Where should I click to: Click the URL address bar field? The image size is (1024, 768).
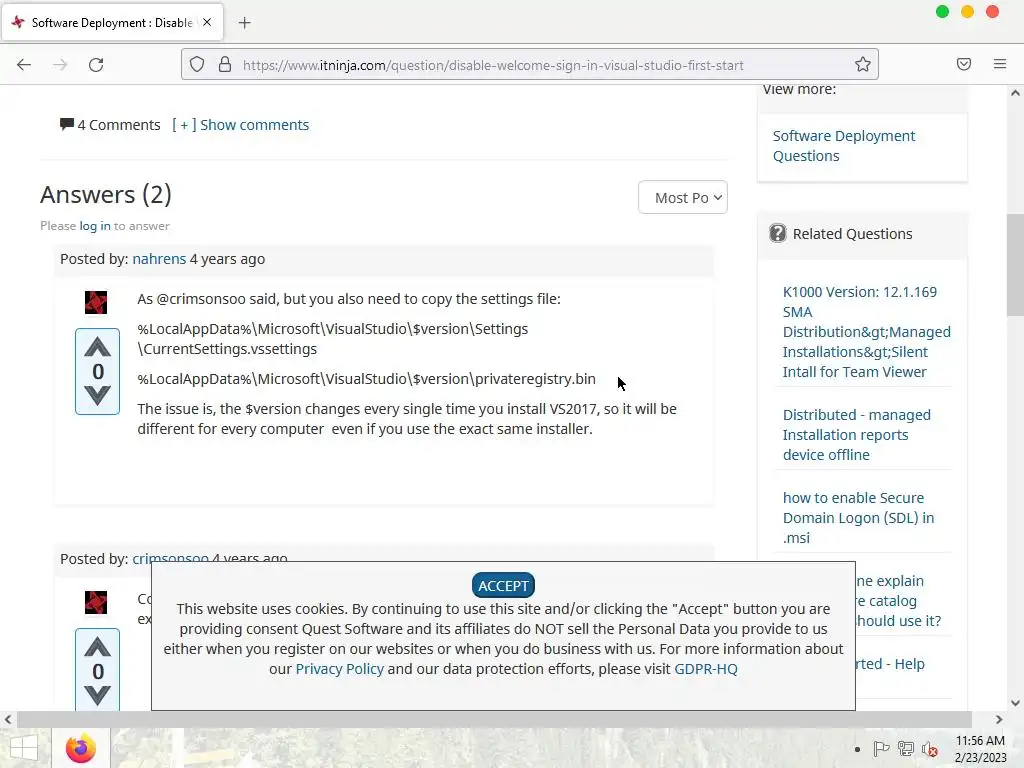coord(530,65)
